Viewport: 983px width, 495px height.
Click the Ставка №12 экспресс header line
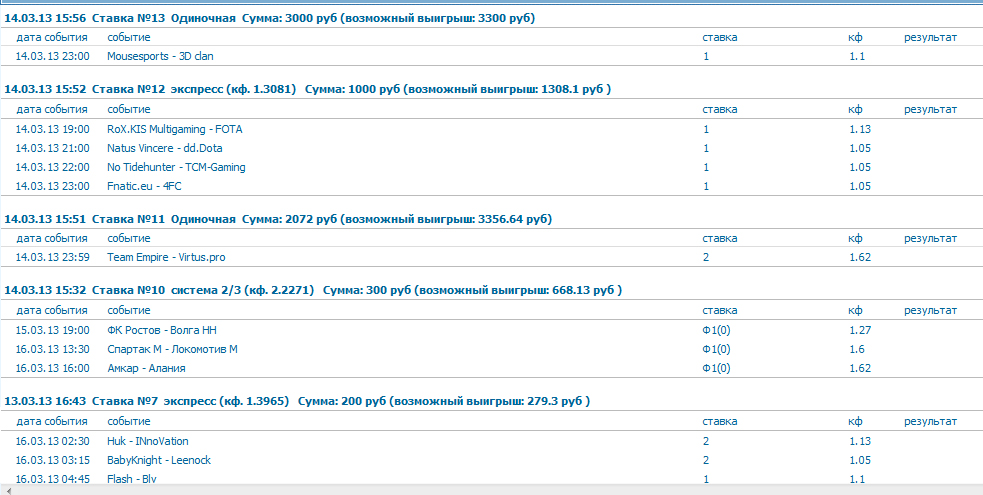pyautogui.click(x=308, y=89)
